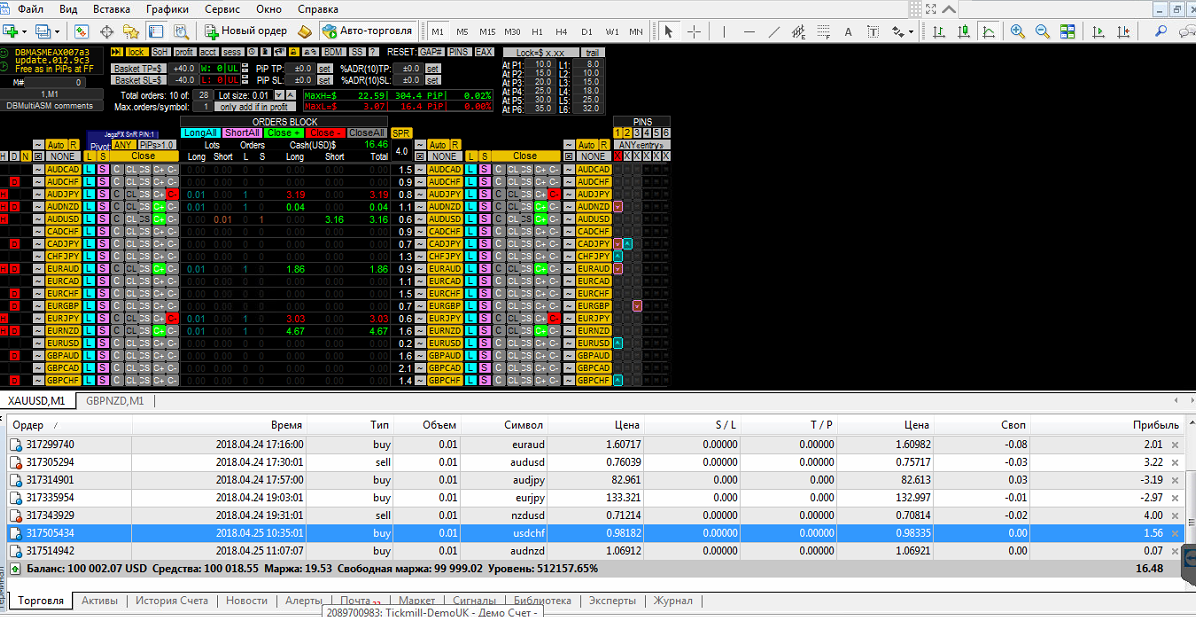Viewport: 1196px width, 617px height.
Task: Click the Basket TP=$ value field
Action: (x=183, y=68)
